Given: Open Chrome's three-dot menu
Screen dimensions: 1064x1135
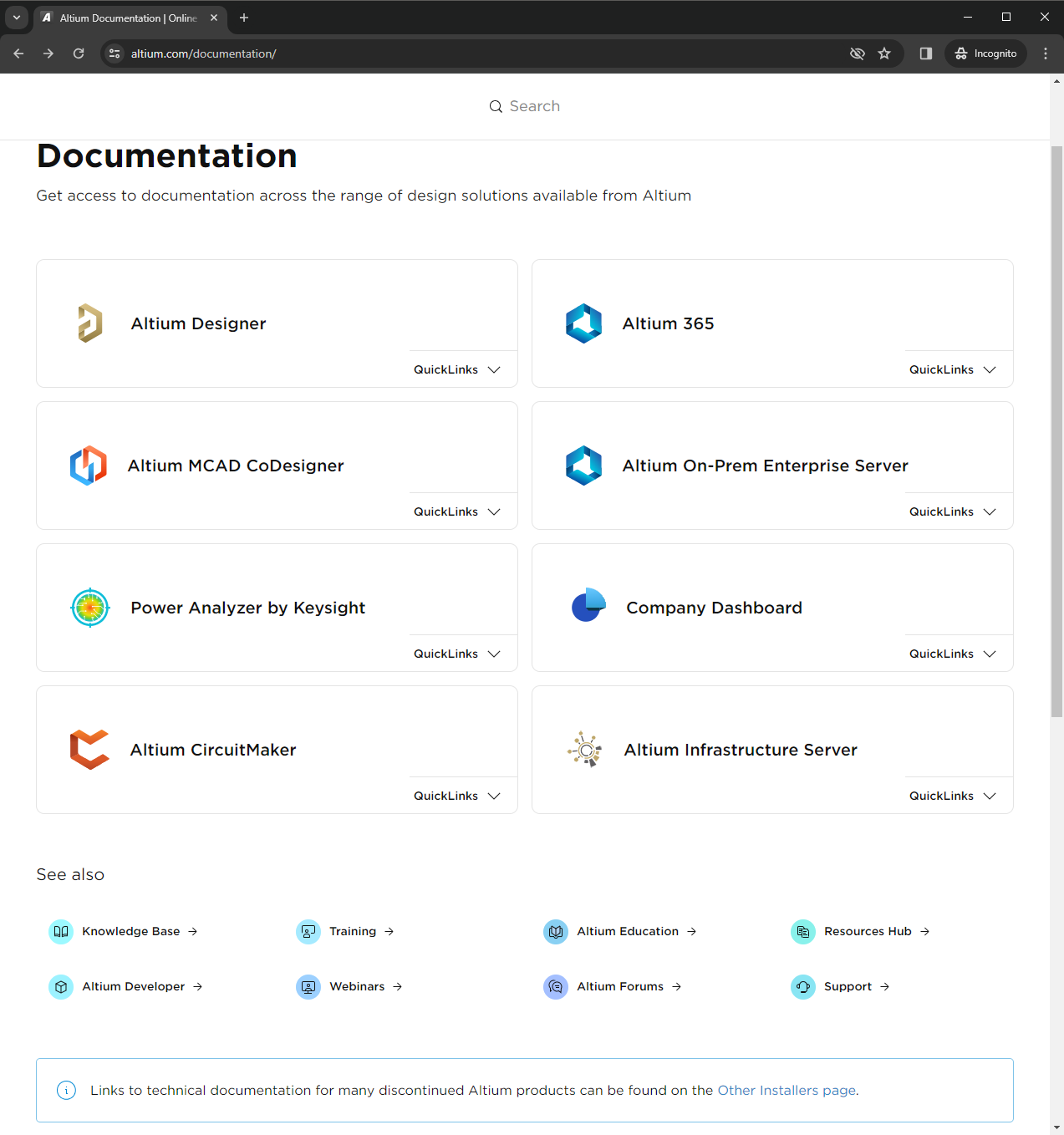Looking at the screenshot, I should 1046,53.
